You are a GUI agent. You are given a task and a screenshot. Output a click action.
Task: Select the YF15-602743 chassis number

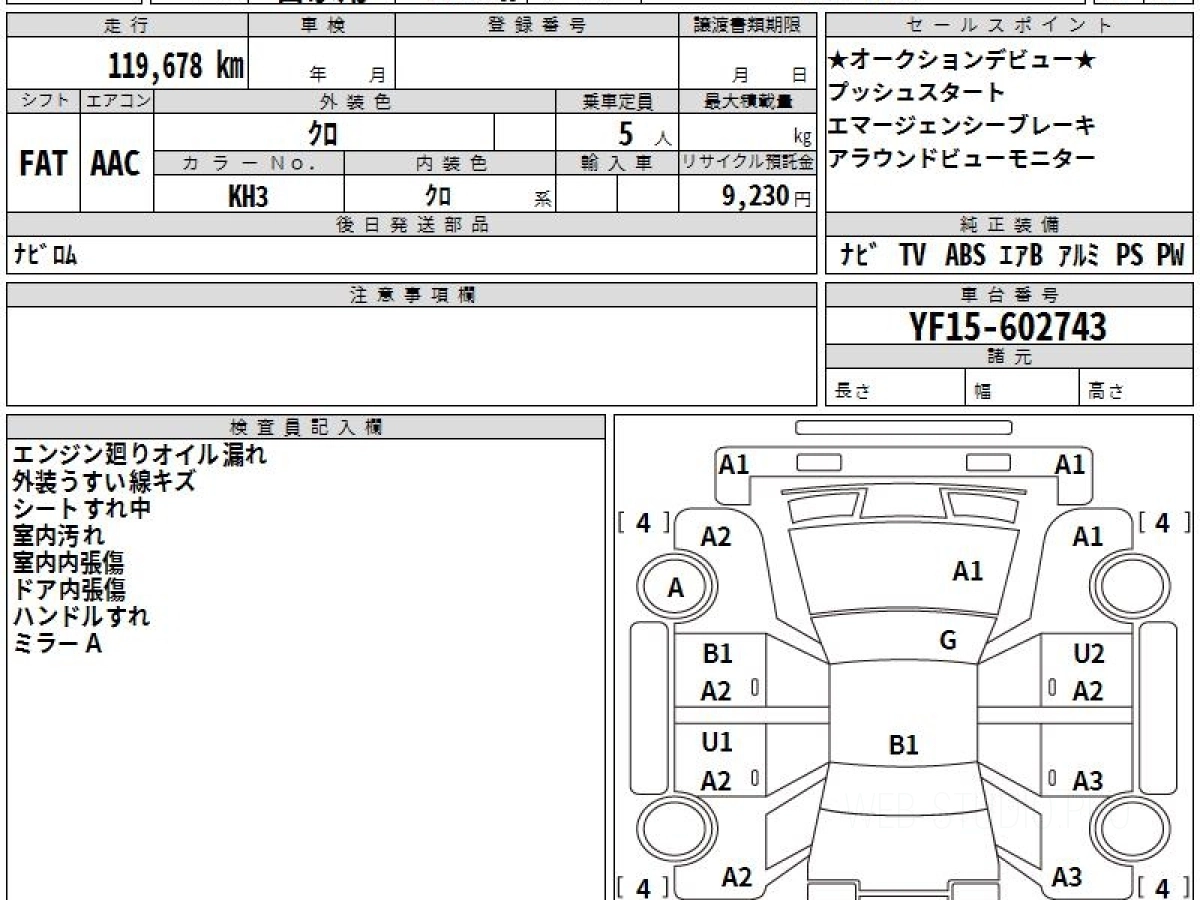pyautogui.click(x=1008, y=326)
